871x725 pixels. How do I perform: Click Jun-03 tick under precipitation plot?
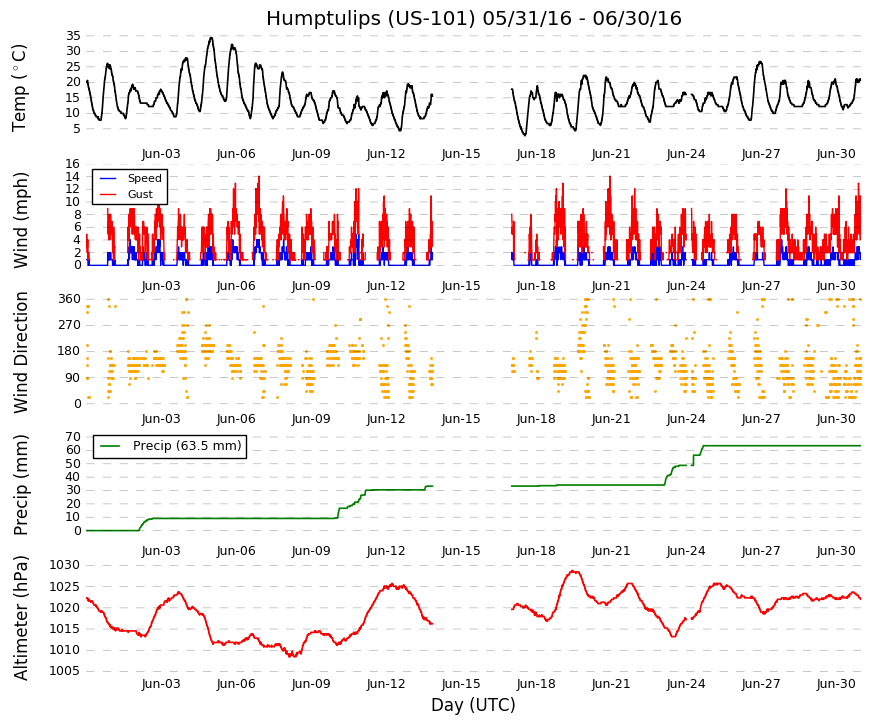click(161, 551)
